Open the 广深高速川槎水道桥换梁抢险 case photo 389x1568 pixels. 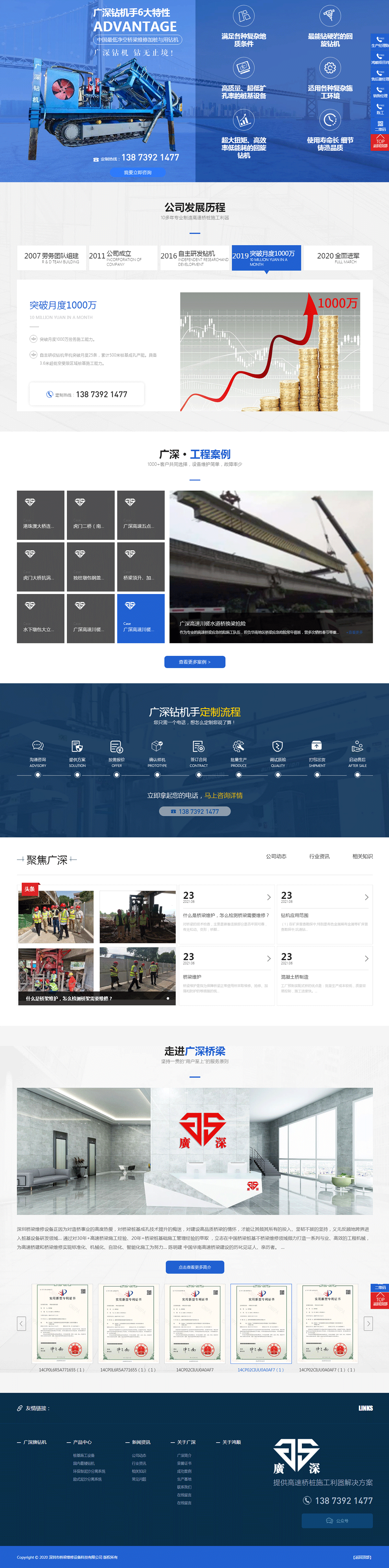[x=271, y=566]
